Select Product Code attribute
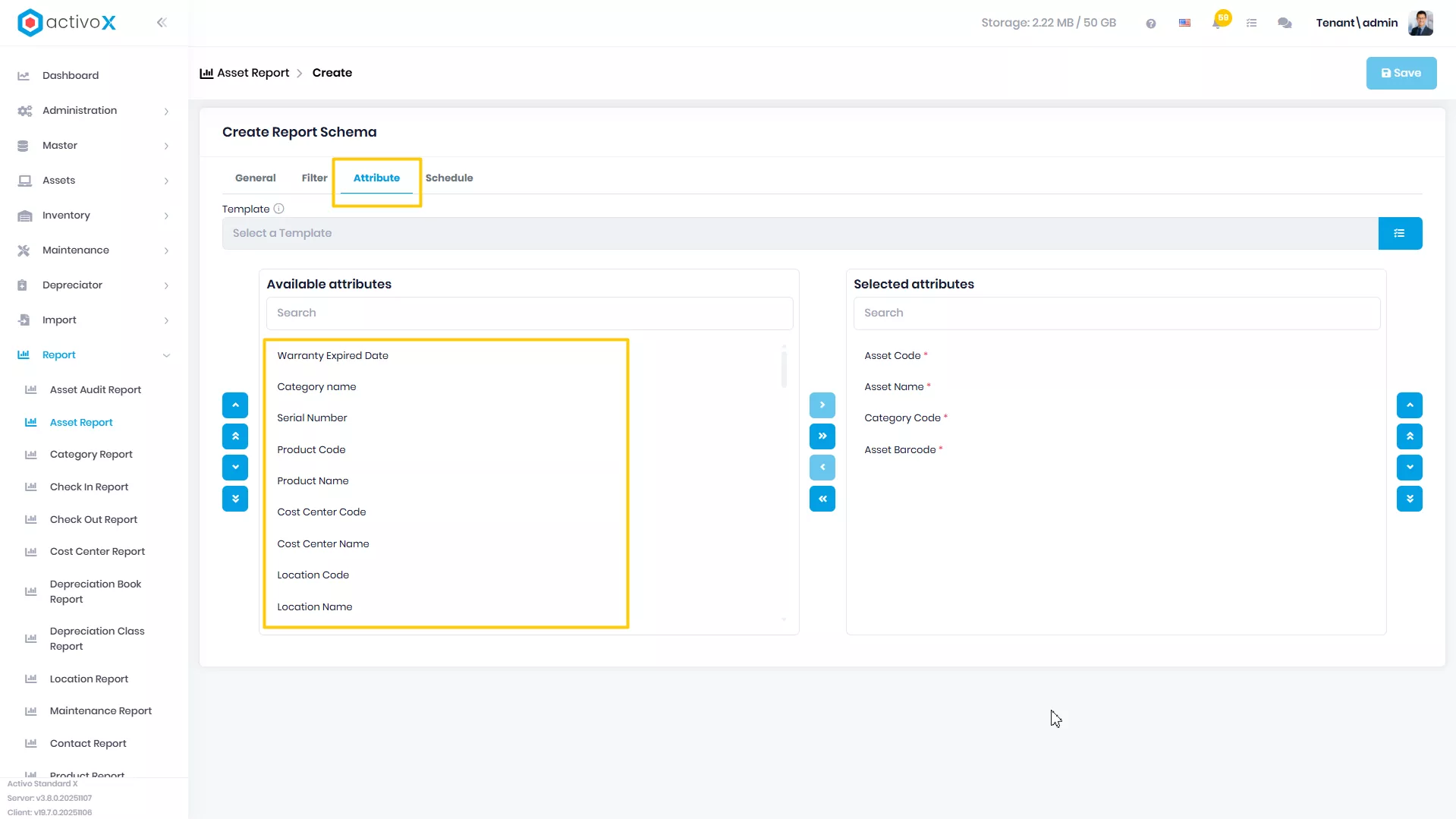The height and width of the screenshot is (819, 1456). coord(311,450)
